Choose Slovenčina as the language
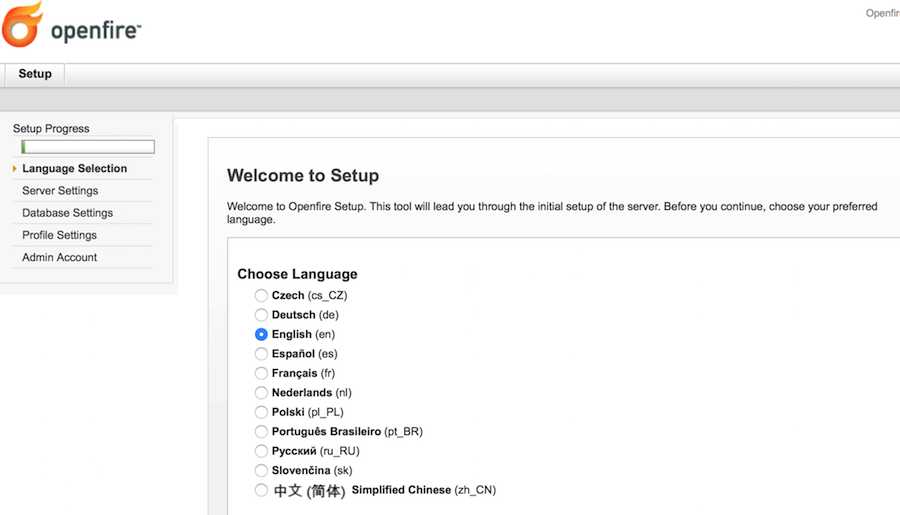Viewport: 900px width, 515px height. pyautogui.click(x=261, y=470)
